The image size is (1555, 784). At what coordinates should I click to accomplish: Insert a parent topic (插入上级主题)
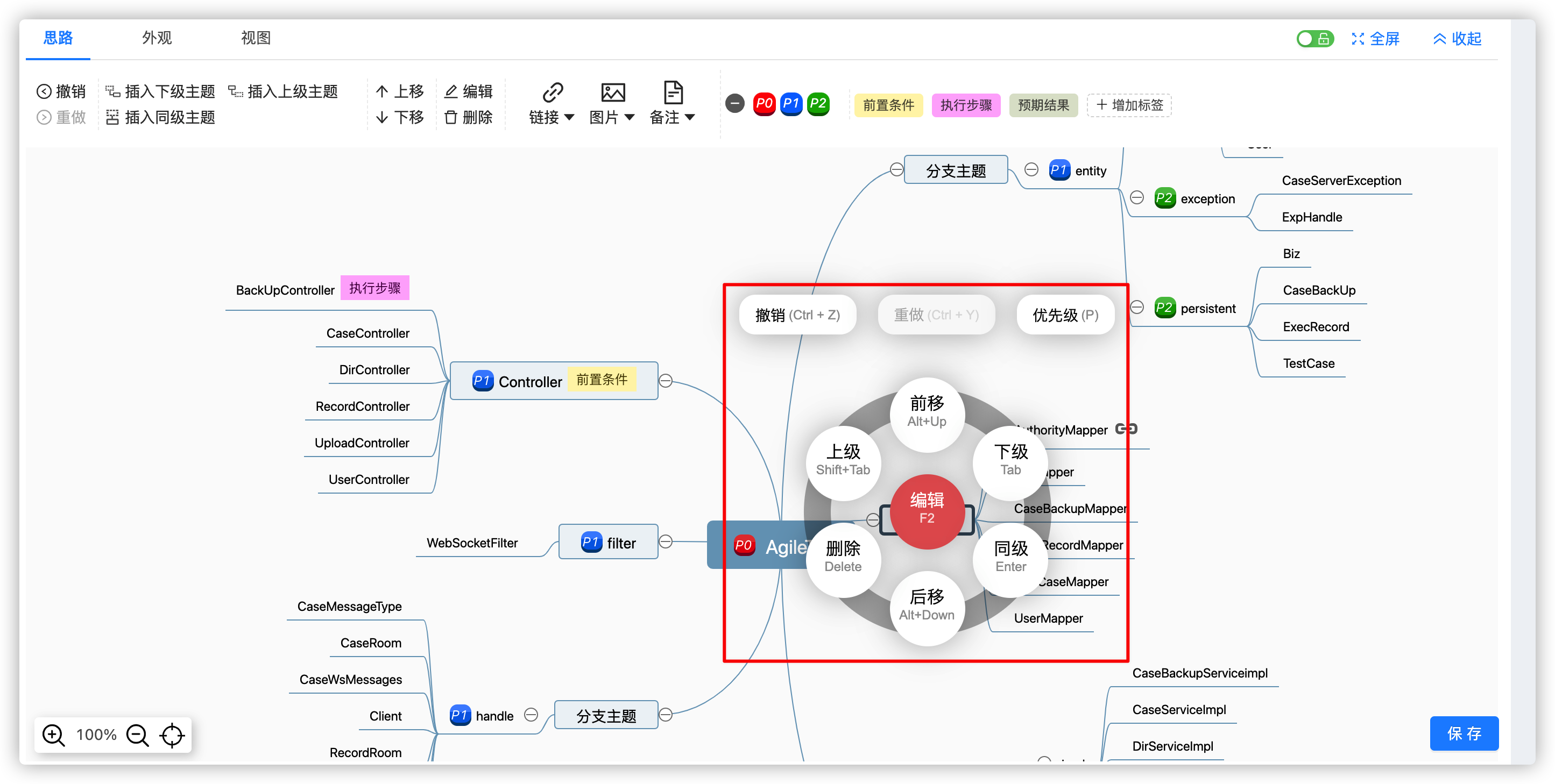[282, 91]
